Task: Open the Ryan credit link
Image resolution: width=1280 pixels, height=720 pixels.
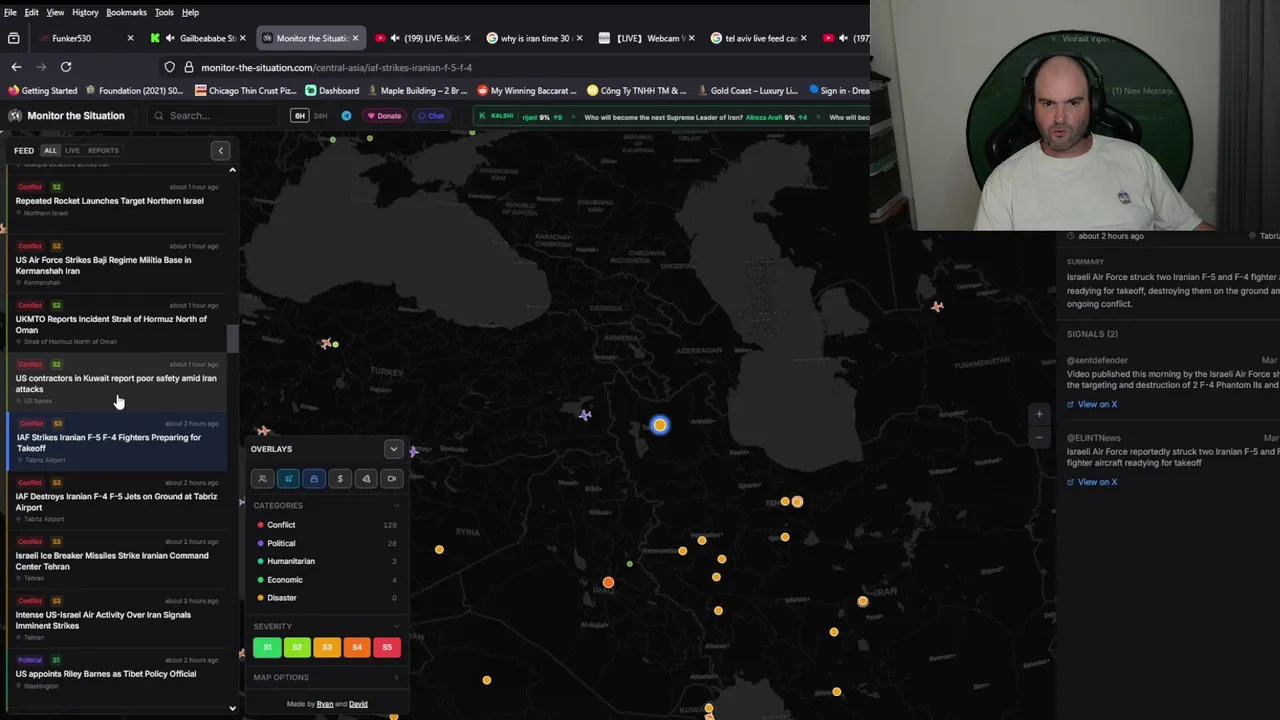Action: [325, 704]
